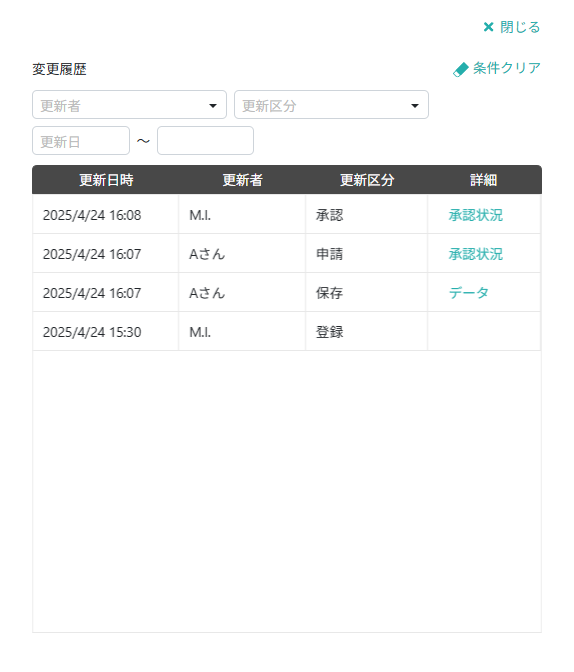The image size is (574, 672).
Task: Select the 詳細 column header
Action: point(484,180)
